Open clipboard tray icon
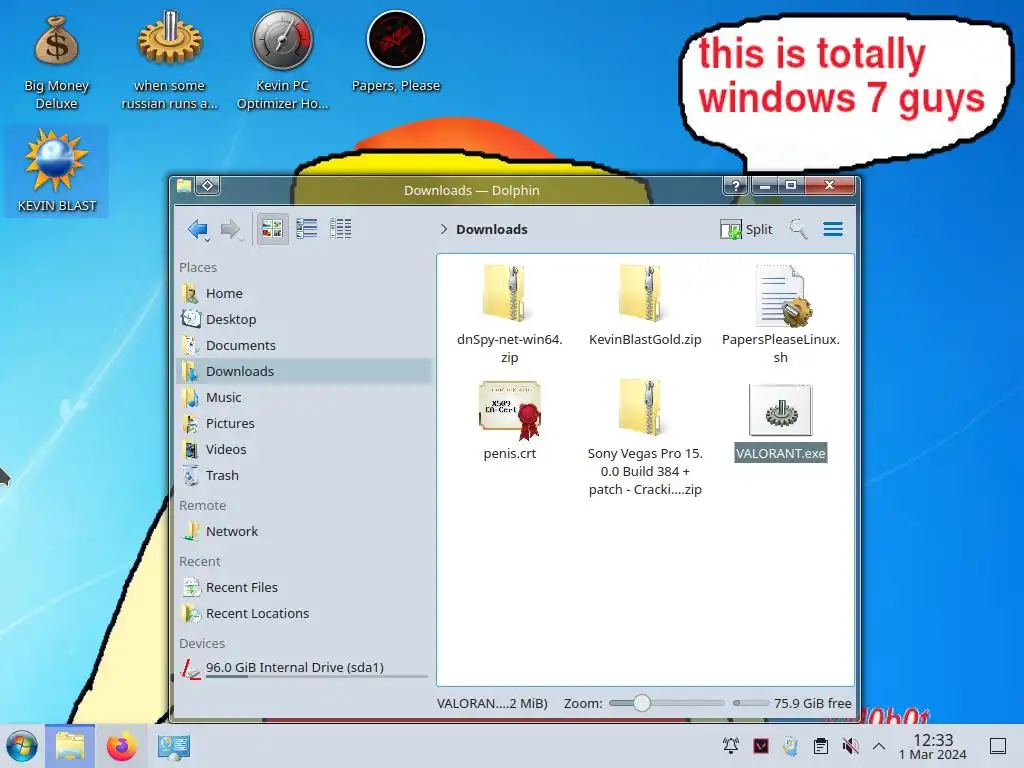This screenshot has width=1024, height=768. click(821, 746)
